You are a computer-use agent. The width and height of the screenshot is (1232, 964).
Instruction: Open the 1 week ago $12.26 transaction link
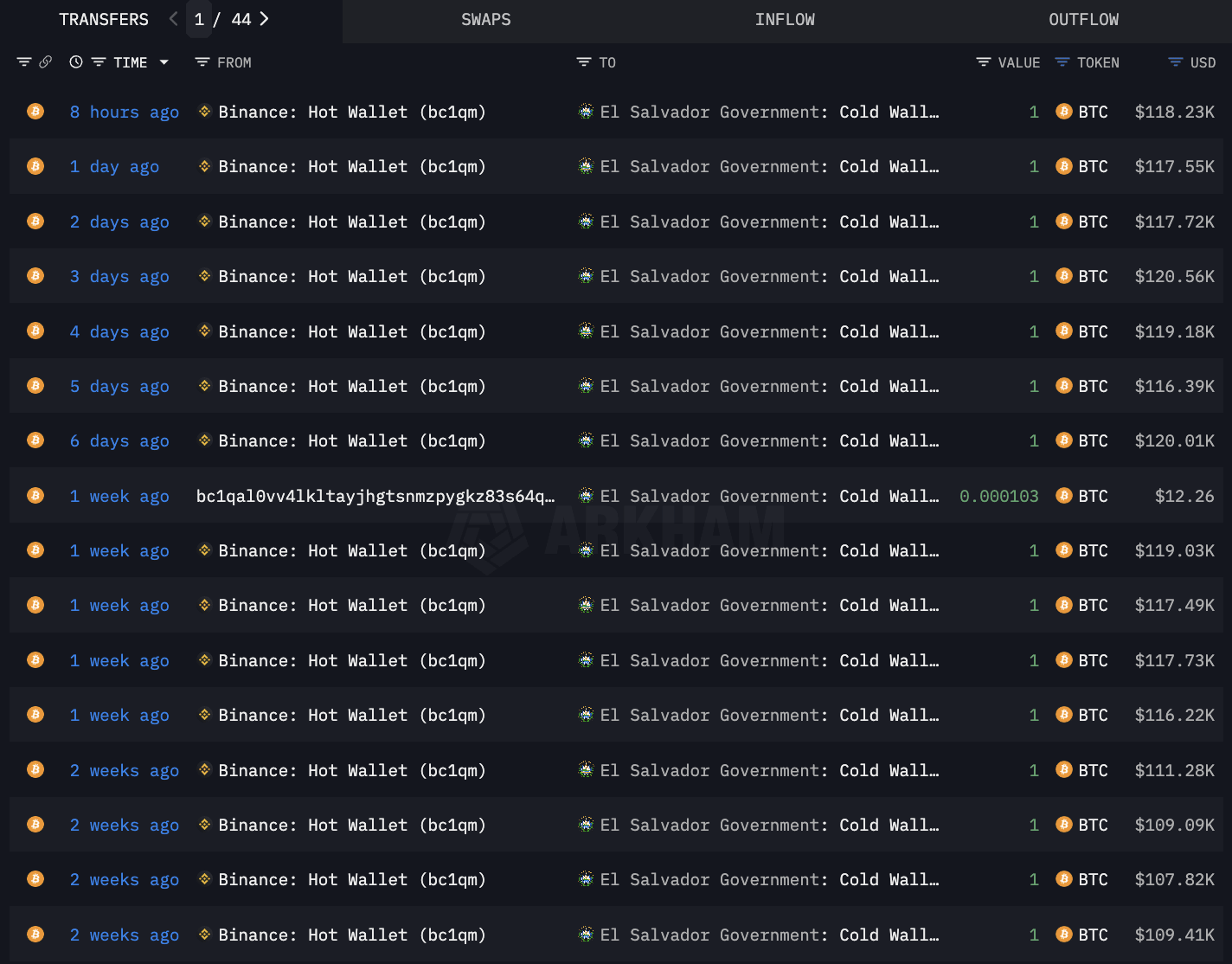[x=119, y=496]
